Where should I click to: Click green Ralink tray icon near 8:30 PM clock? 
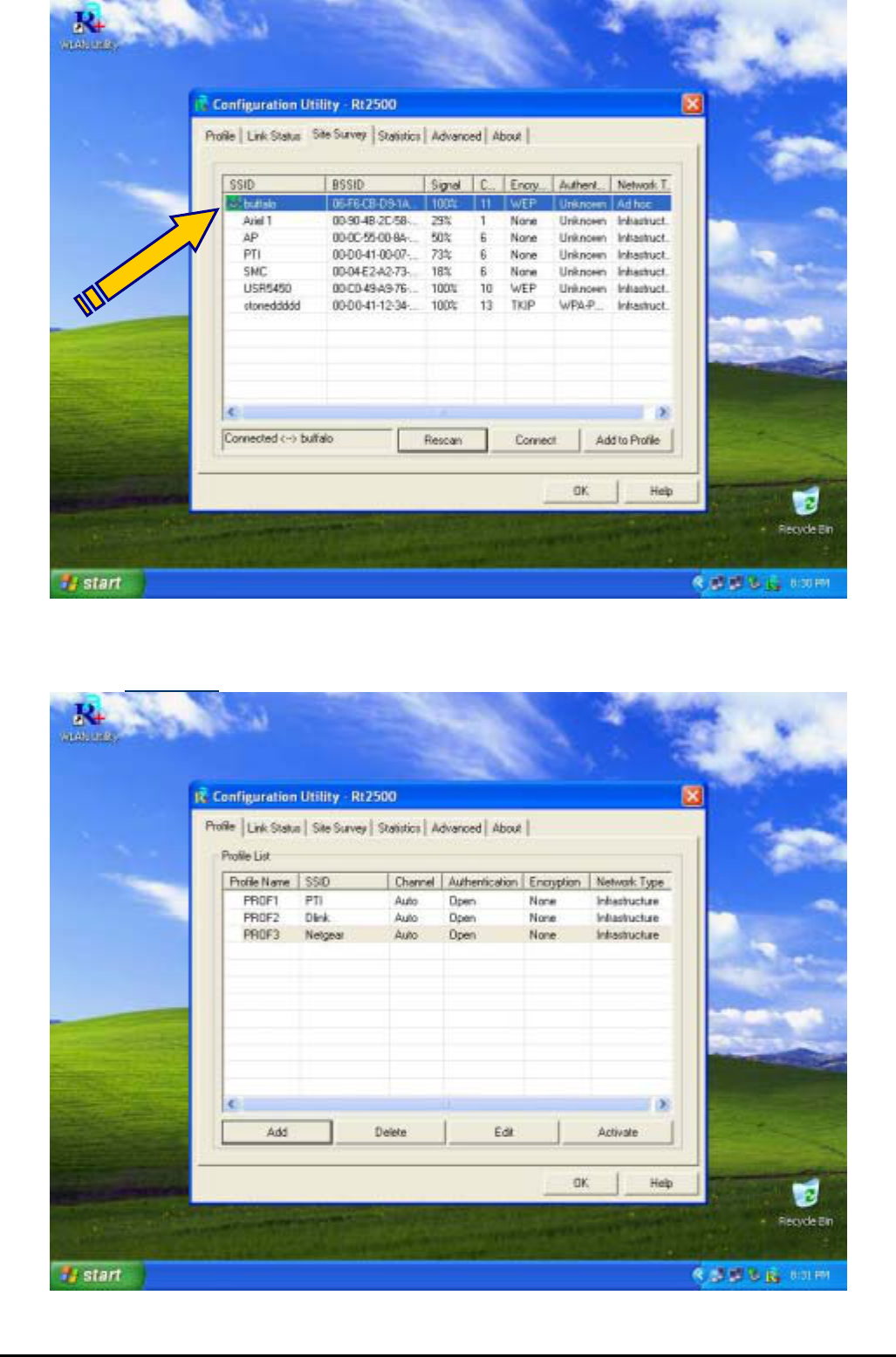773,584
